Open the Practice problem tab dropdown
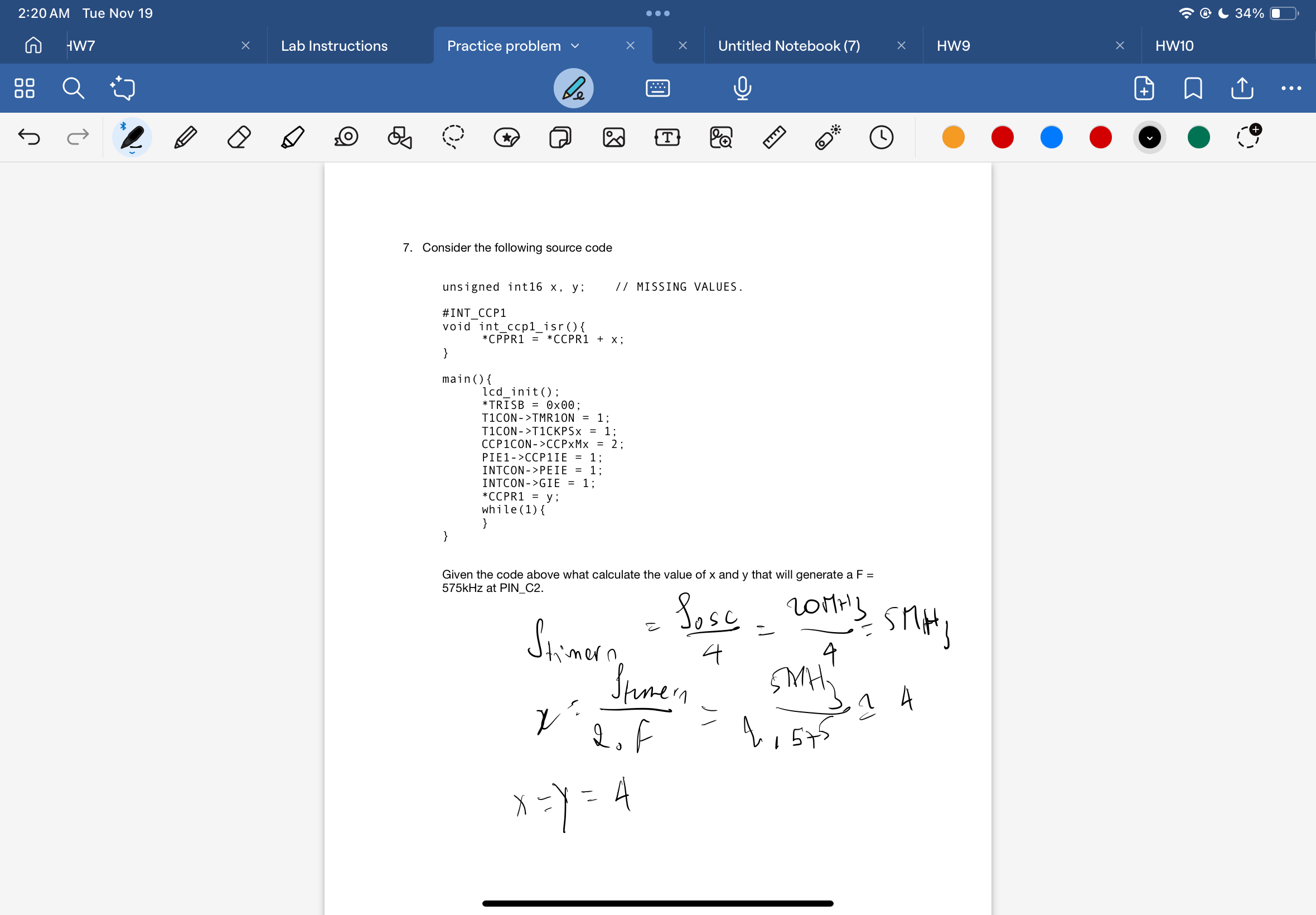 point(575,45)
